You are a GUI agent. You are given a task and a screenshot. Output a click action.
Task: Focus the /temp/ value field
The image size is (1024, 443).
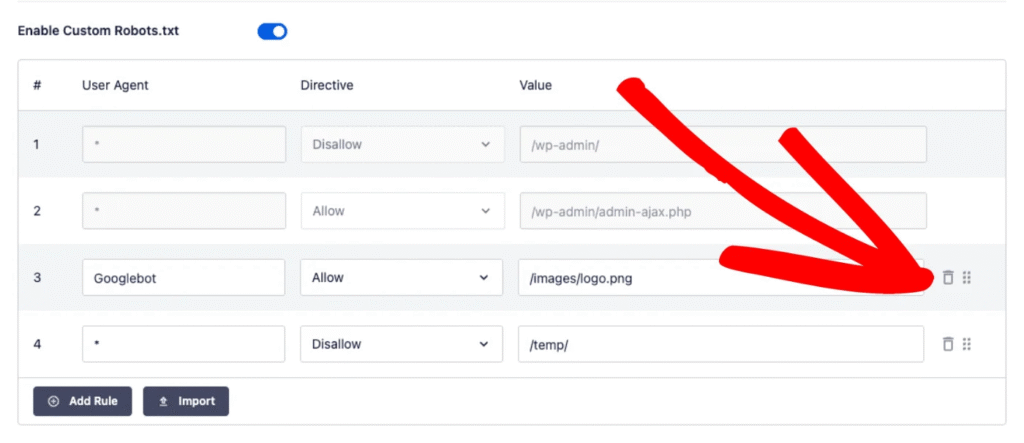(x=721, y=344)
